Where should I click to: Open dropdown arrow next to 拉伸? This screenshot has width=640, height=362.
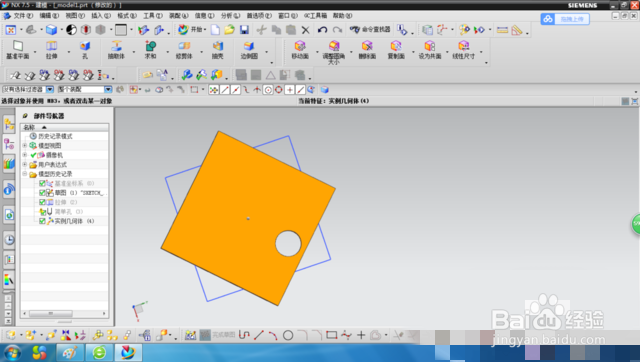tap(69, 52)
